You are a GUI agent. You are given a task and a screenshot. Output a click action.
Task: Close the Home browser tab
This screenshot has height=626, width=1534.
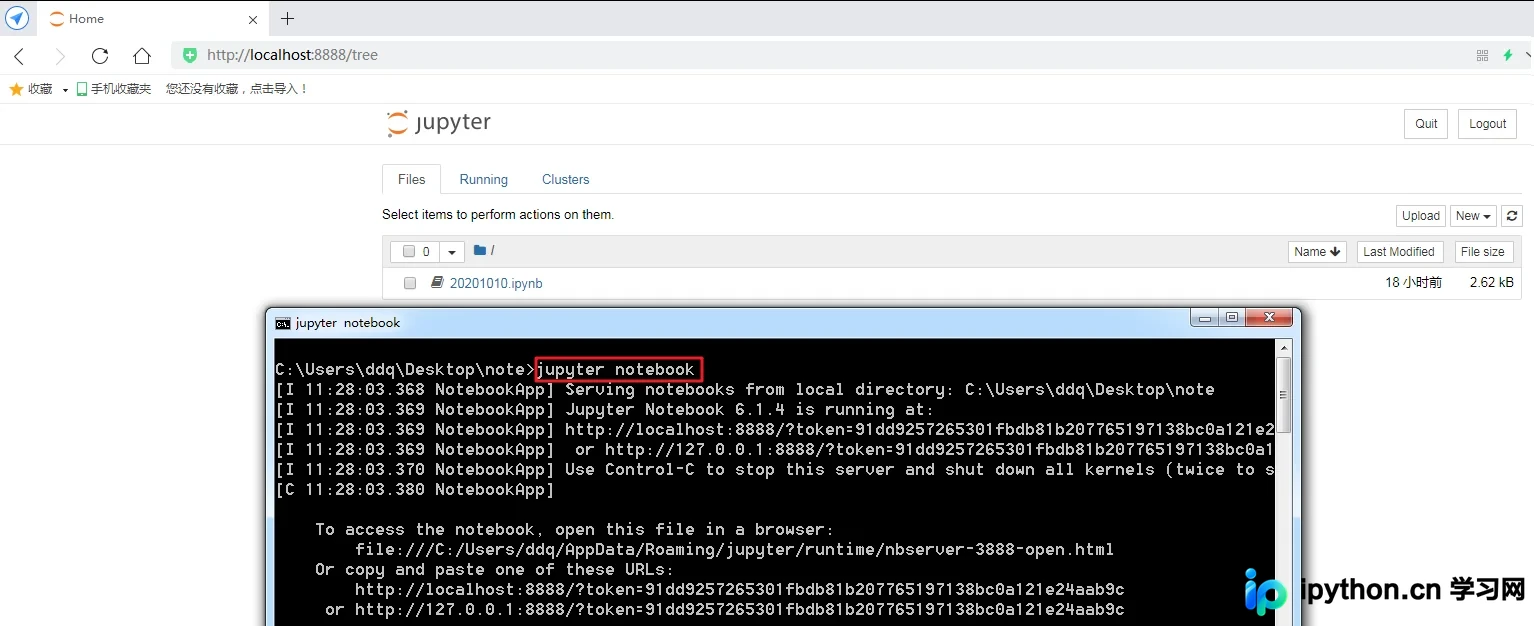[x=253, y=19]
